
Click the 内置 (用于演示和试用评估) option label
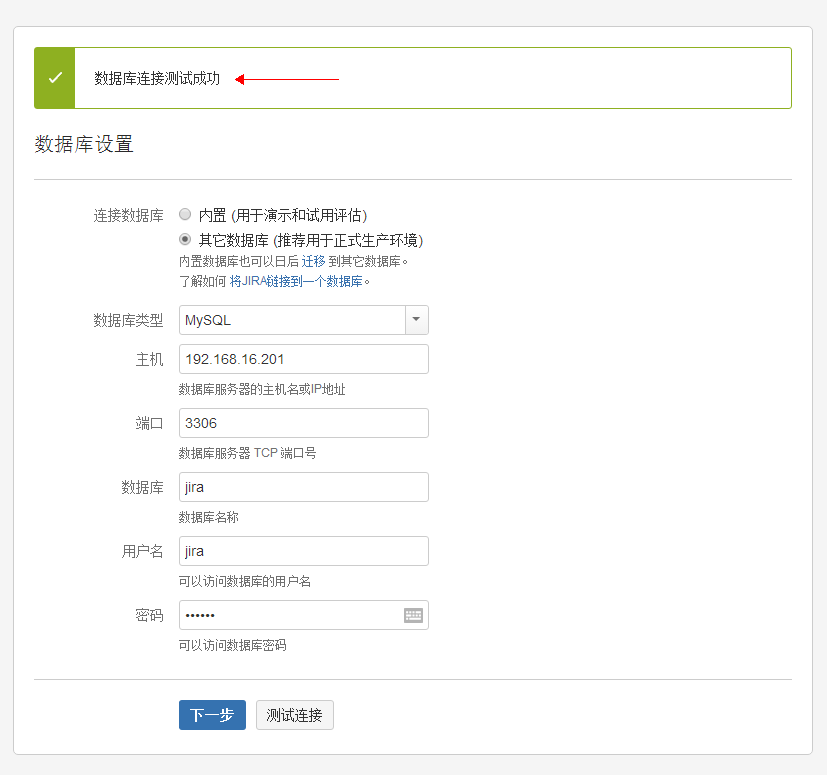[283, 215]
